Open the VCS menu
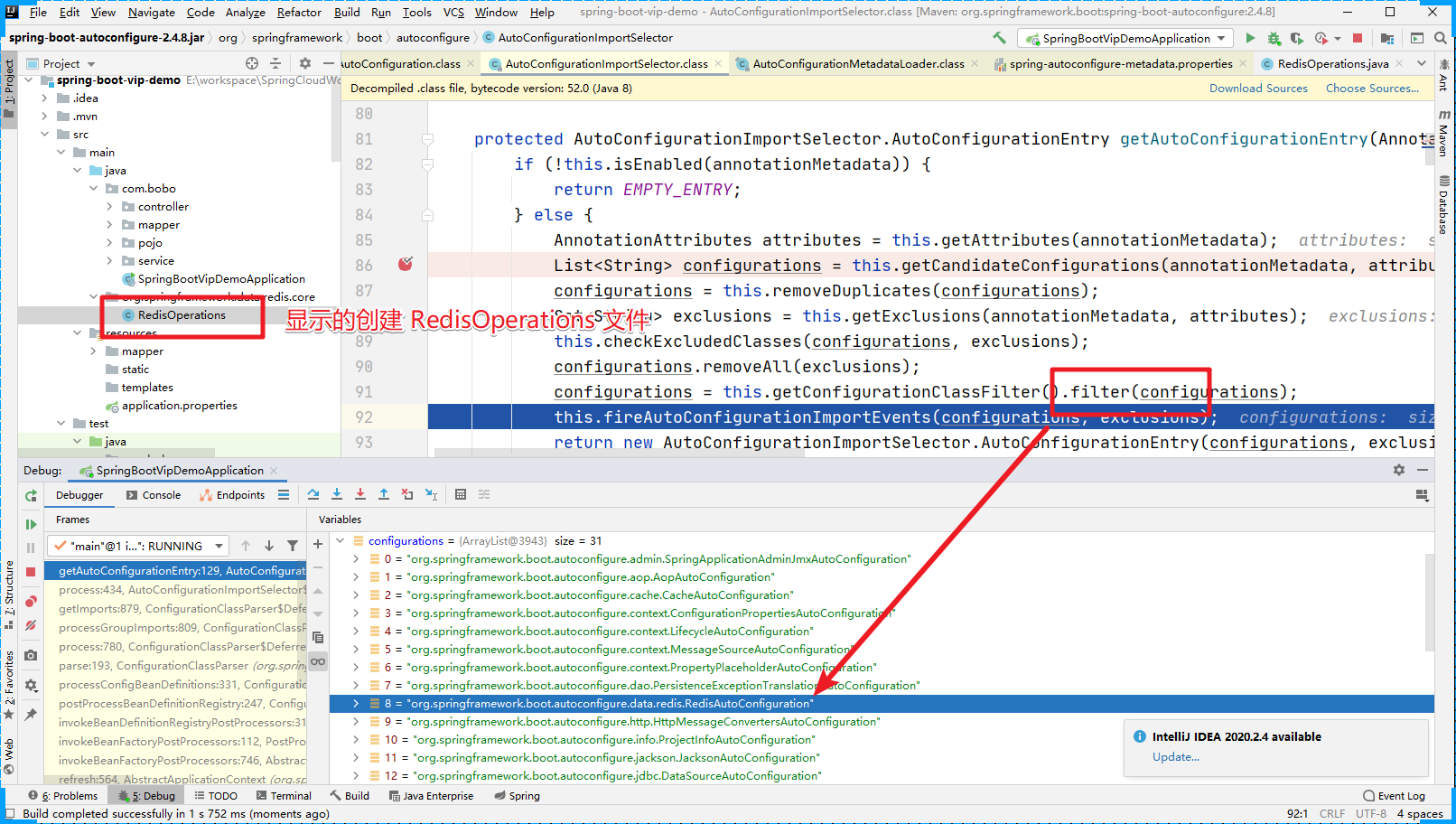Viewport: 1456px width, 824px height. pos(453,12)
